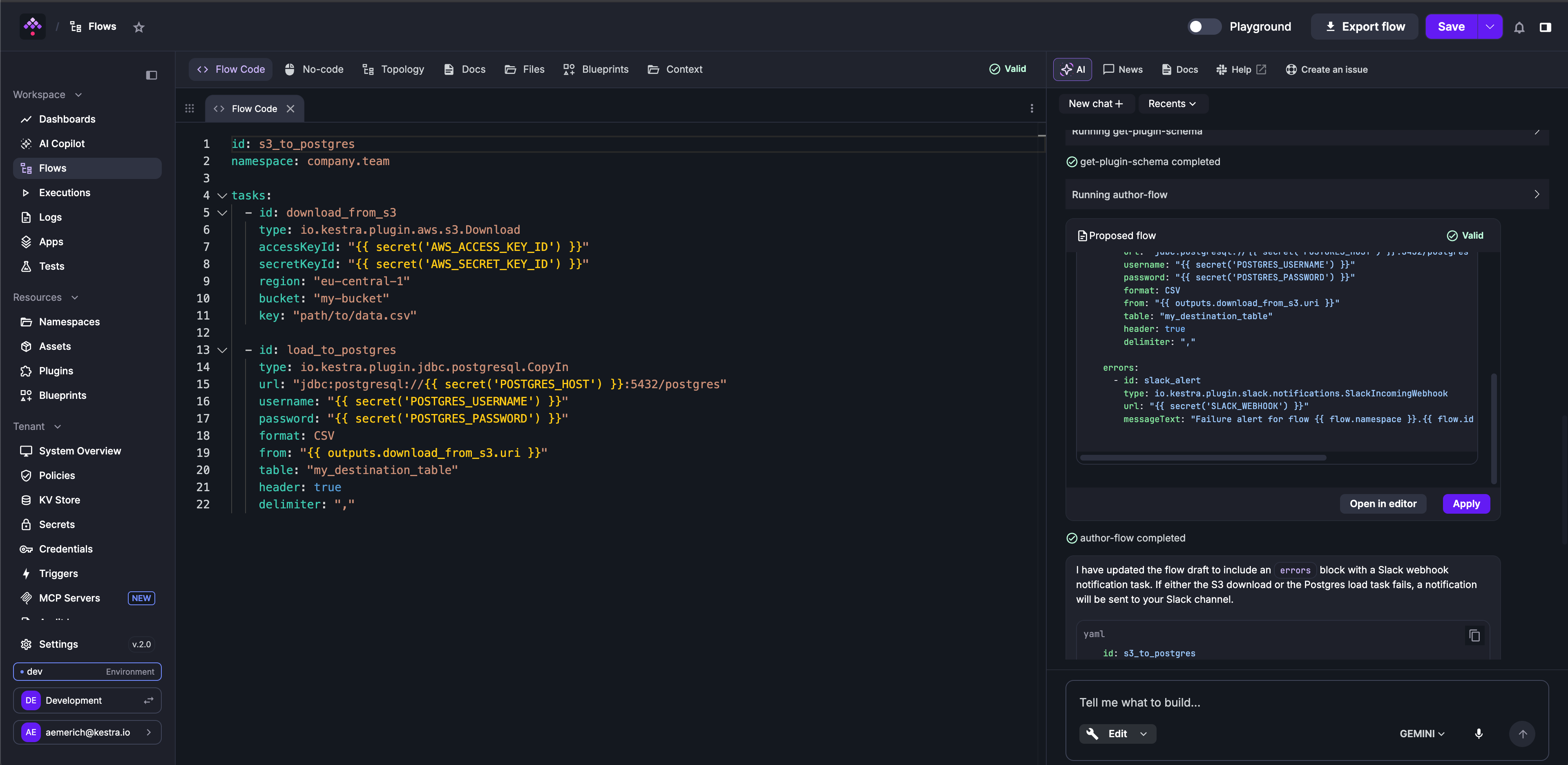Viewport: 1568px width, 765px height.
Task: Click Open in editor
Action: (1383, 504)
